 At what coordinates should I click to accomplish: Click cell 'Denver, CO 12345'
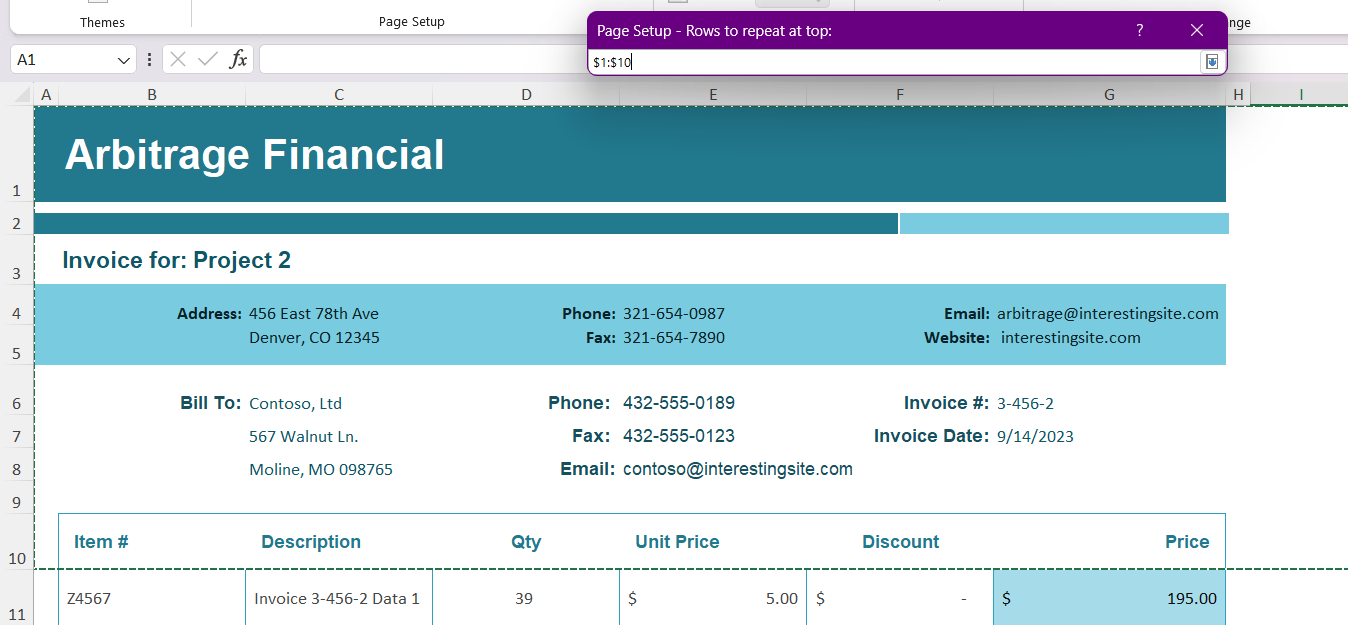click(x=314, y=338)
